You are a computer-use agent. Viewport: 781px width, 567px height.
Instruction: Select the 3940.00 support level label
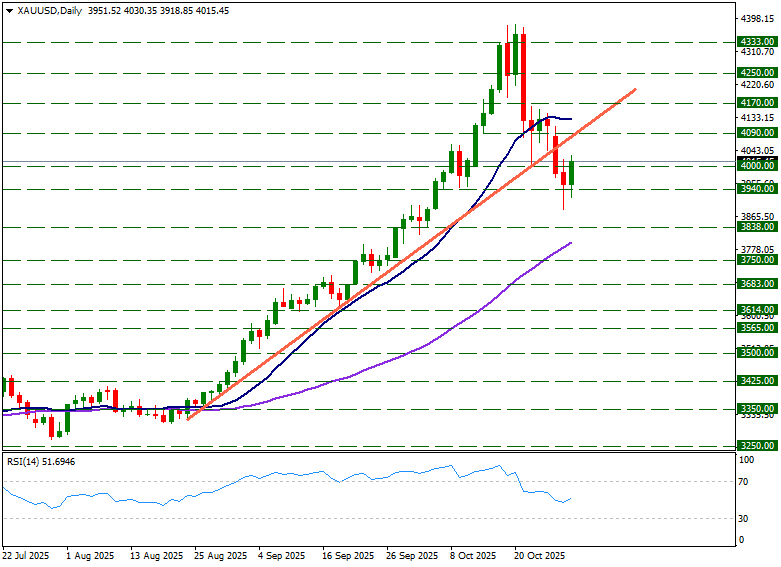(x=756, y=188)
